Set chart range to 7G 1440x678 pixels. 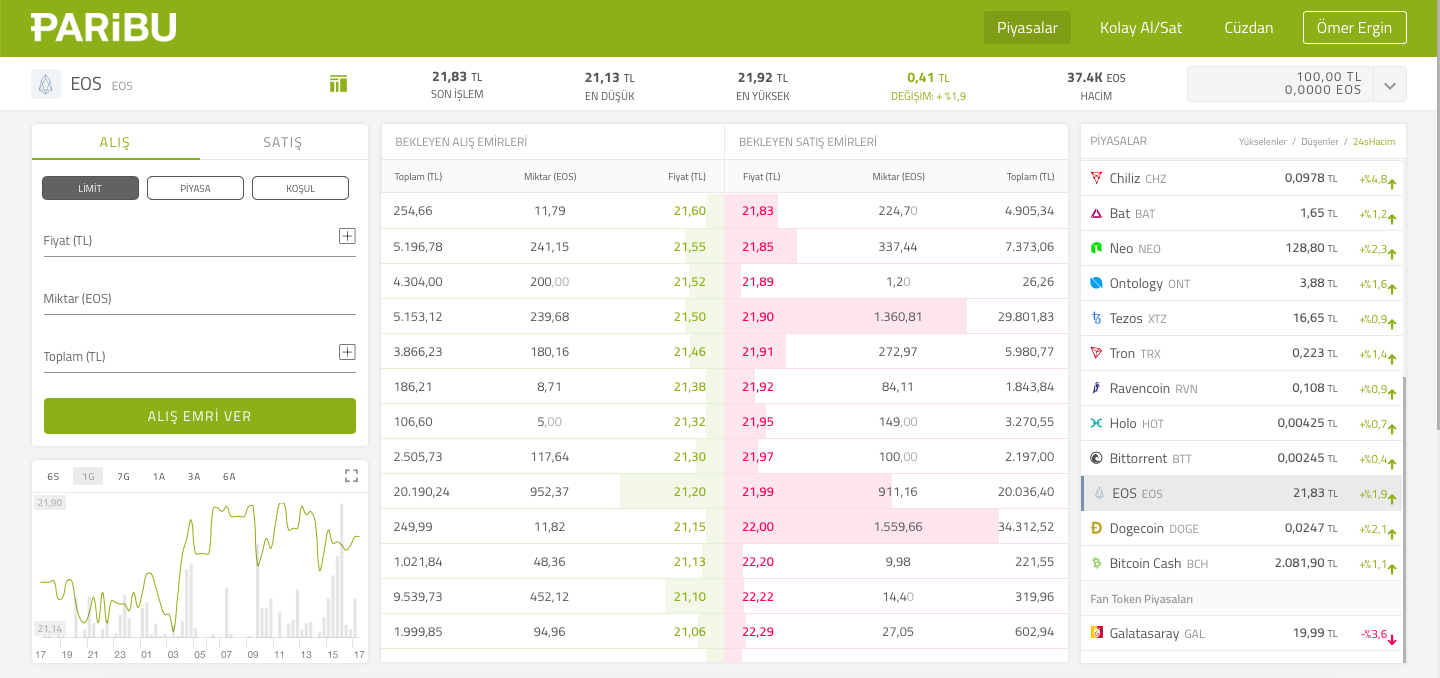[x=124, y=476]
